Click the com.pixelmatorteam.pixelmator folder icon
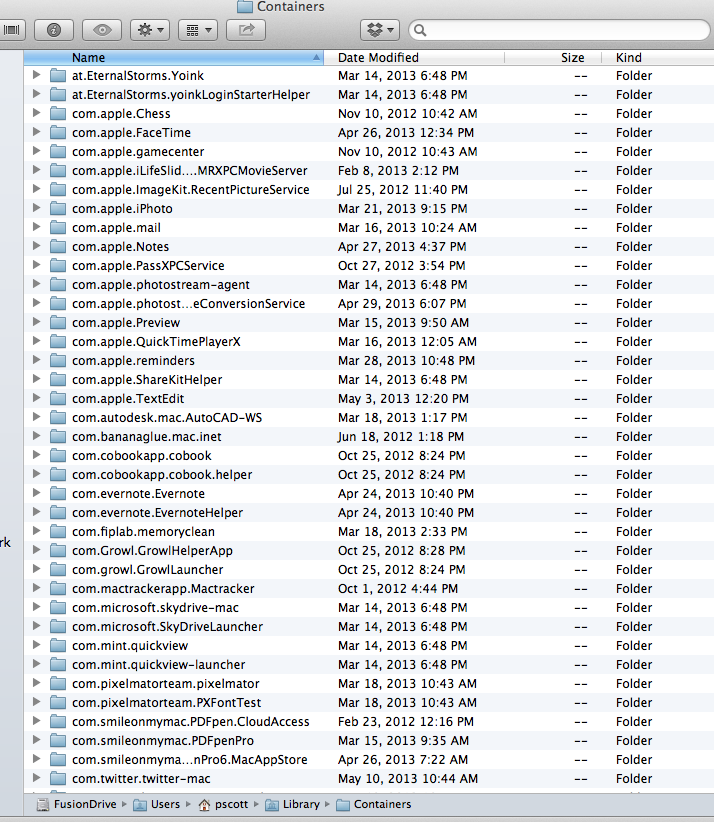 [x=58, y=684]
